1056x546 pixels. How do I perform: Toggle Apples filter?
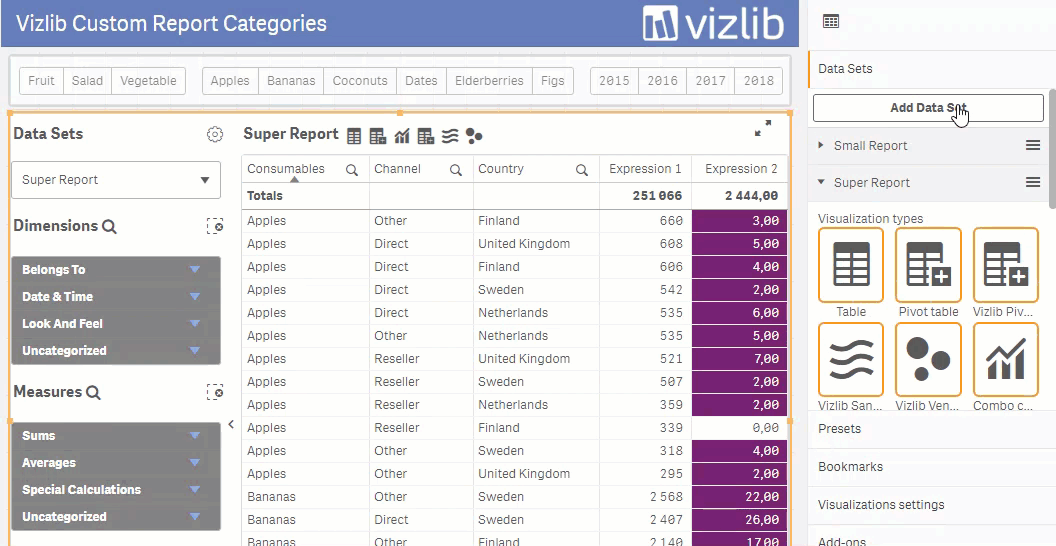[x=230, y=81]
